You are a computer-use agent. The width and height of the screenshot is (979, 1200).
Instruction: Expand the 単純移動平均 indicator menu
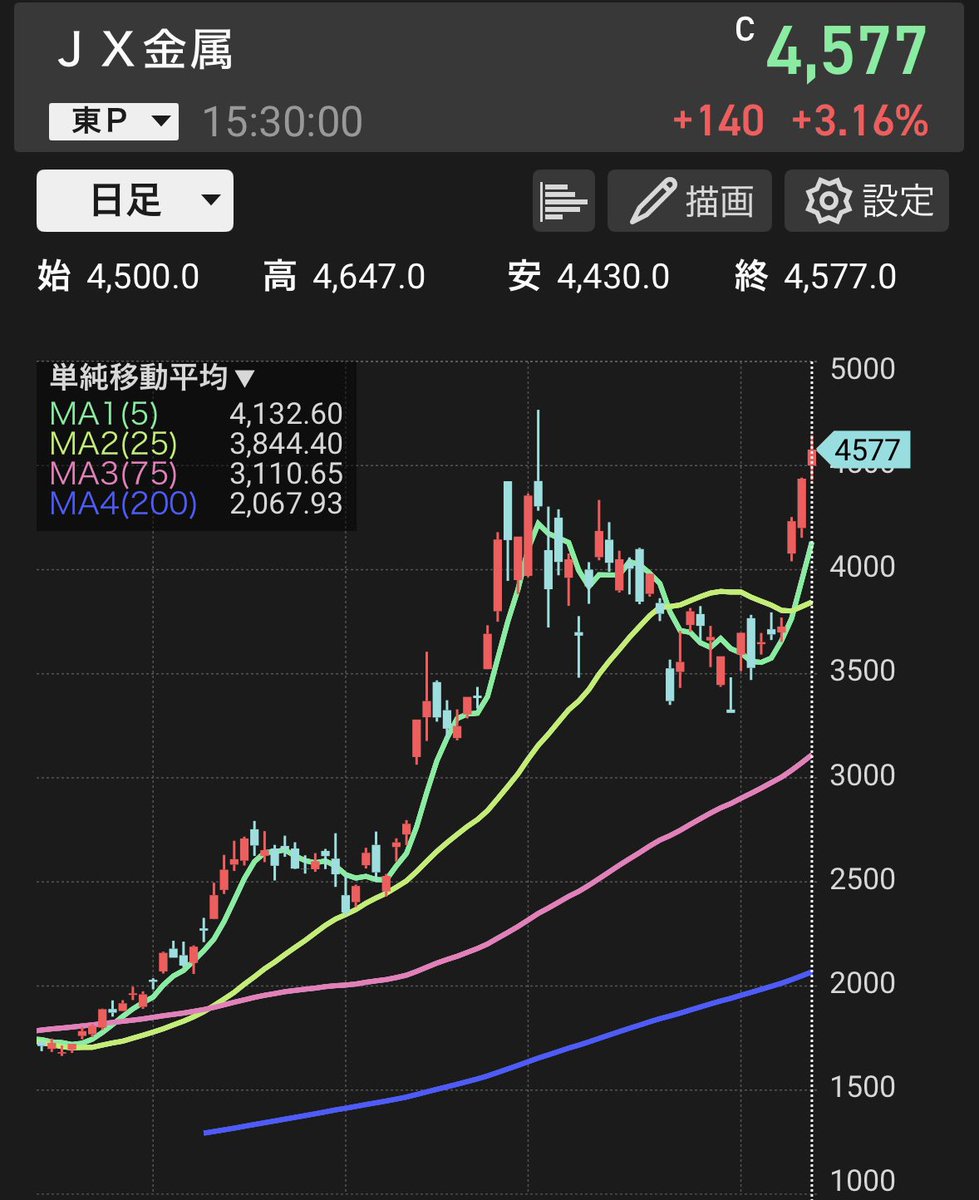152,378
